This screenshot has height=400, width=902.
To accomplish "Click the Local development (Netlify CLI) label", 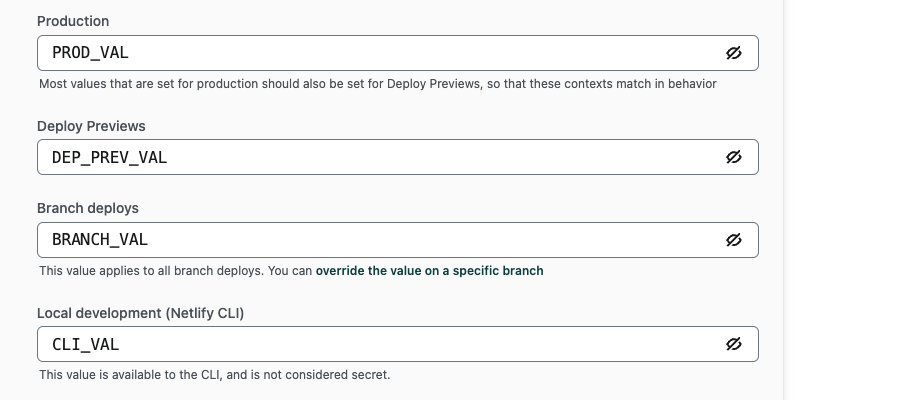I will 141,313.
